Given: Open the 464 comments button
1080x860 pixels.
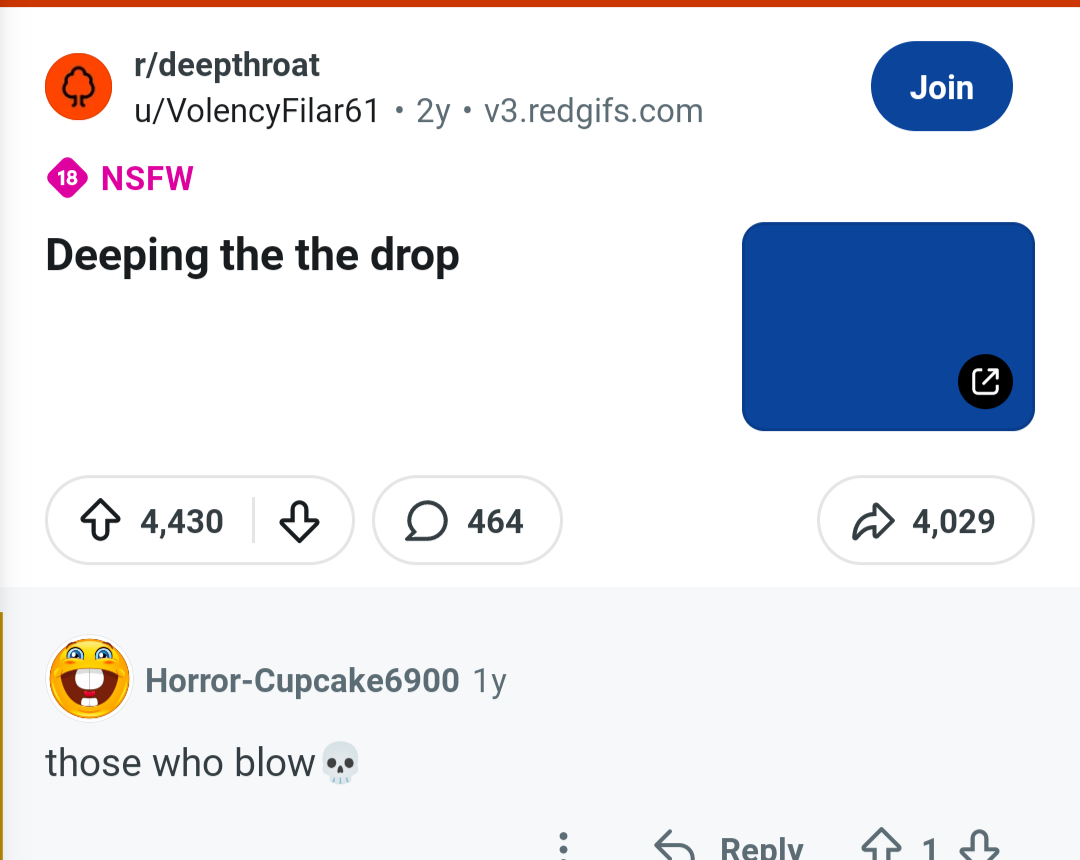Looking at the screenshot, I should pyautogui.click(x=466, y=521).
